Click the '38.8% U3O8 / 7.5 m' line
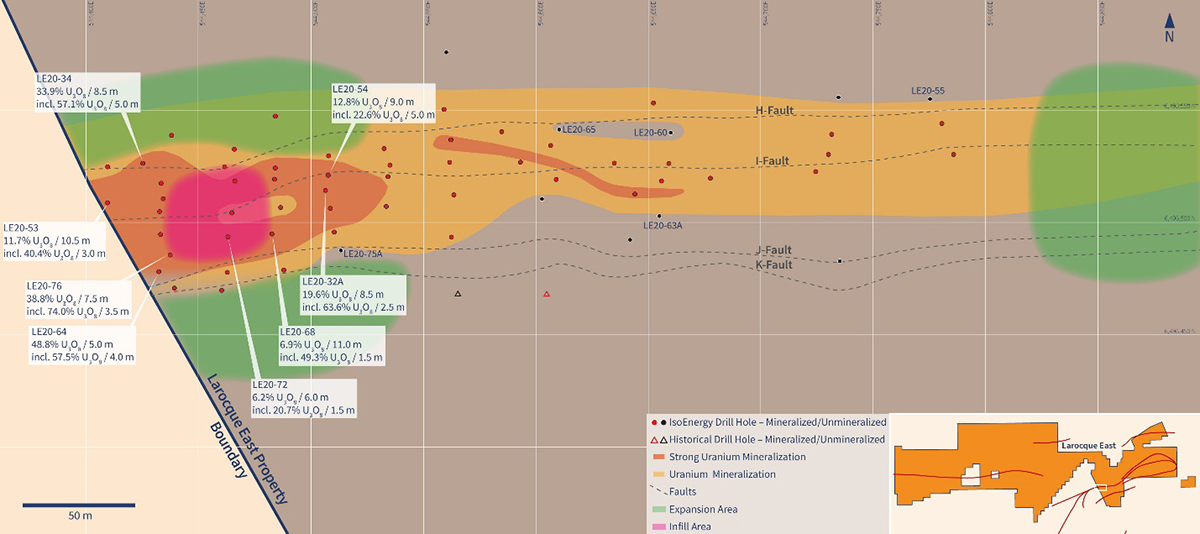Screen dimensions: 1200x534 click(66, 298)
